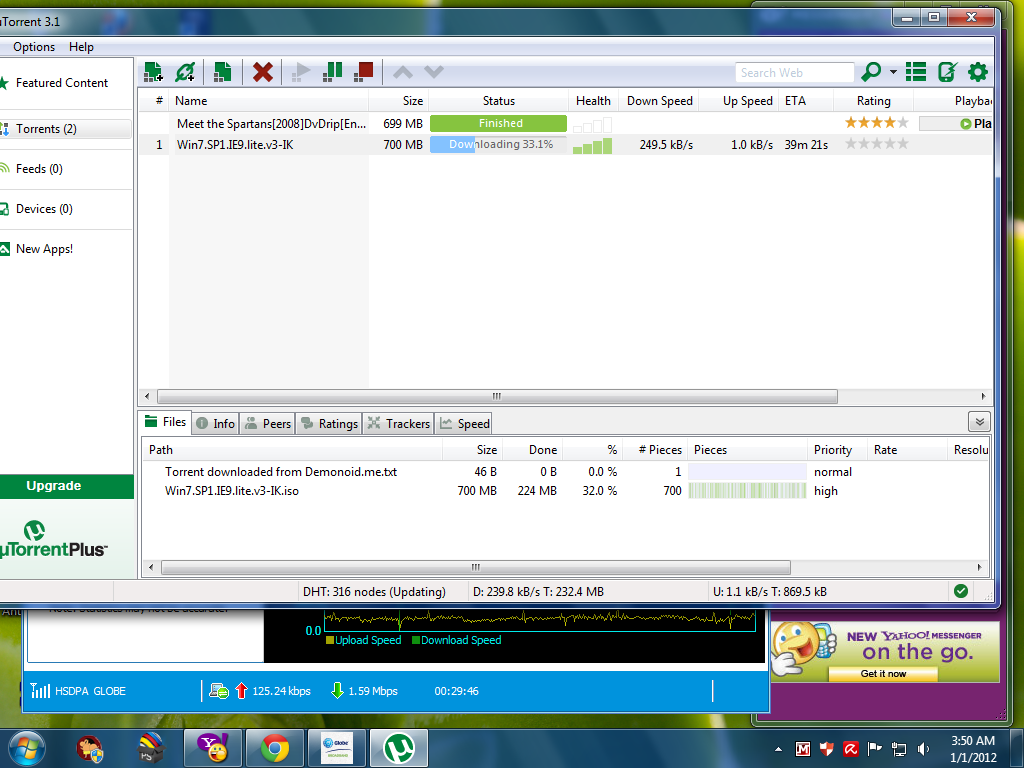Select the Win7.SP1.IE9.lite.v3-IK torrent row
1024x768 pixels.
coord(565,144)
